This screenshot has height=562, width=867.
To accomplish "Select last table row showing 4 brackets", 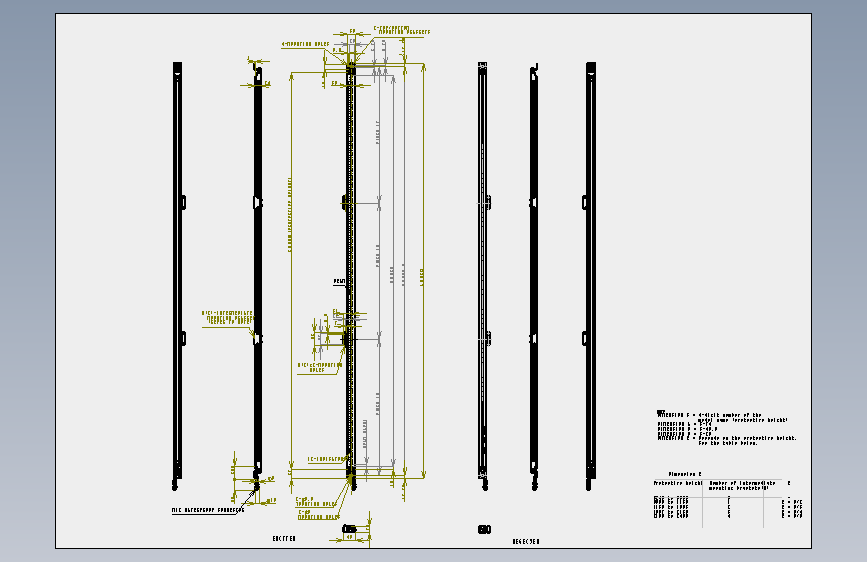I will (x=728, y=516).
